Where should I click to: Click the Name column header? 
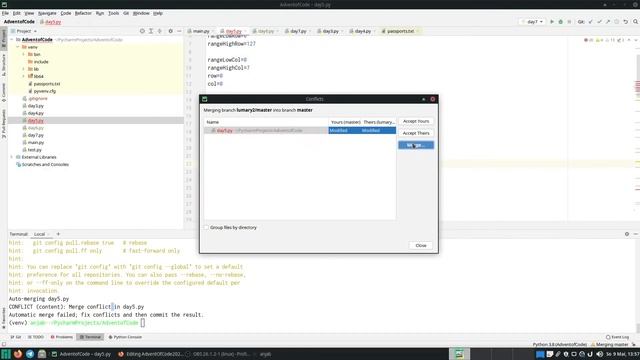click(x=266, y=122)
